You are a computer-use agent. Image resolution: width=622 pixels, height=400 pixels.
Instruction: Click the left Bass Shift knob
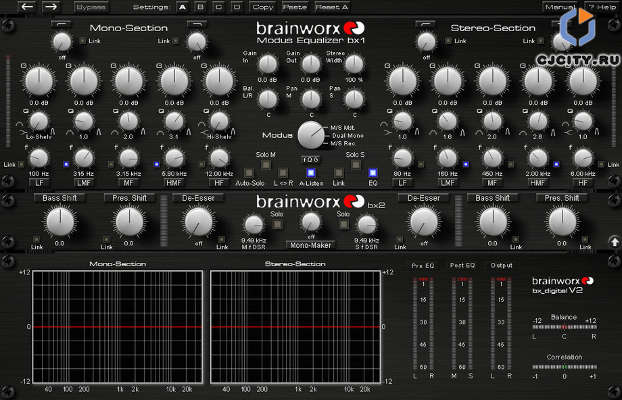[x=60, y=221]
